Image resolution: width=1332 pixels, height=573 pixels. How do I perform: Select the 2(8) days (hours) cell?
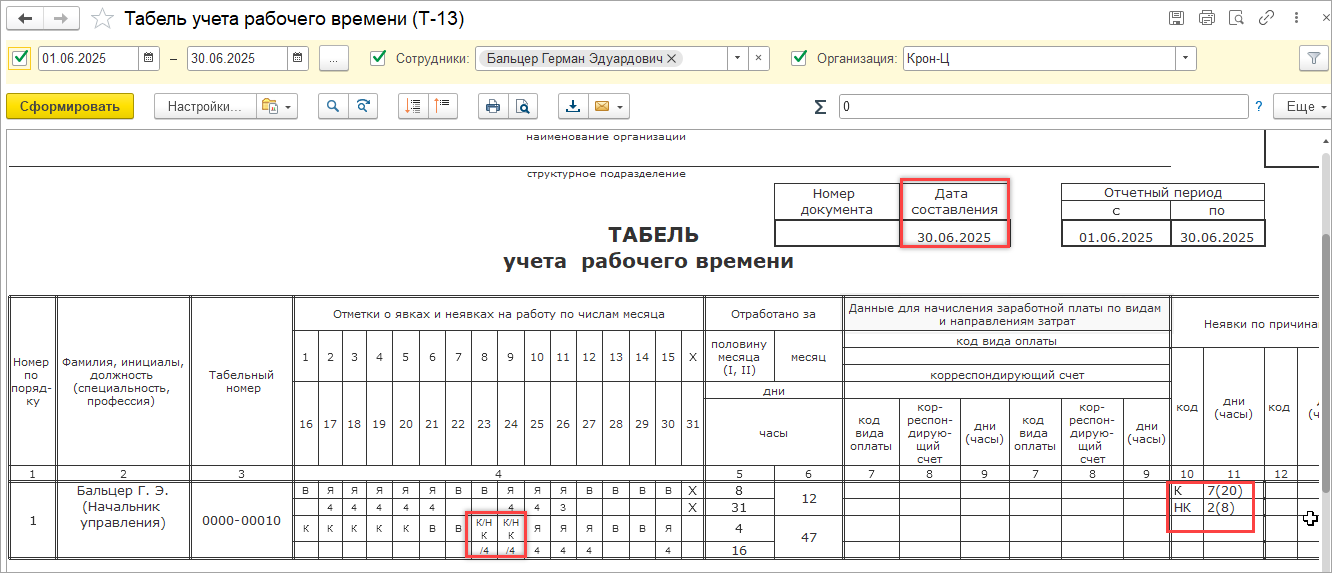(1234, 508)
